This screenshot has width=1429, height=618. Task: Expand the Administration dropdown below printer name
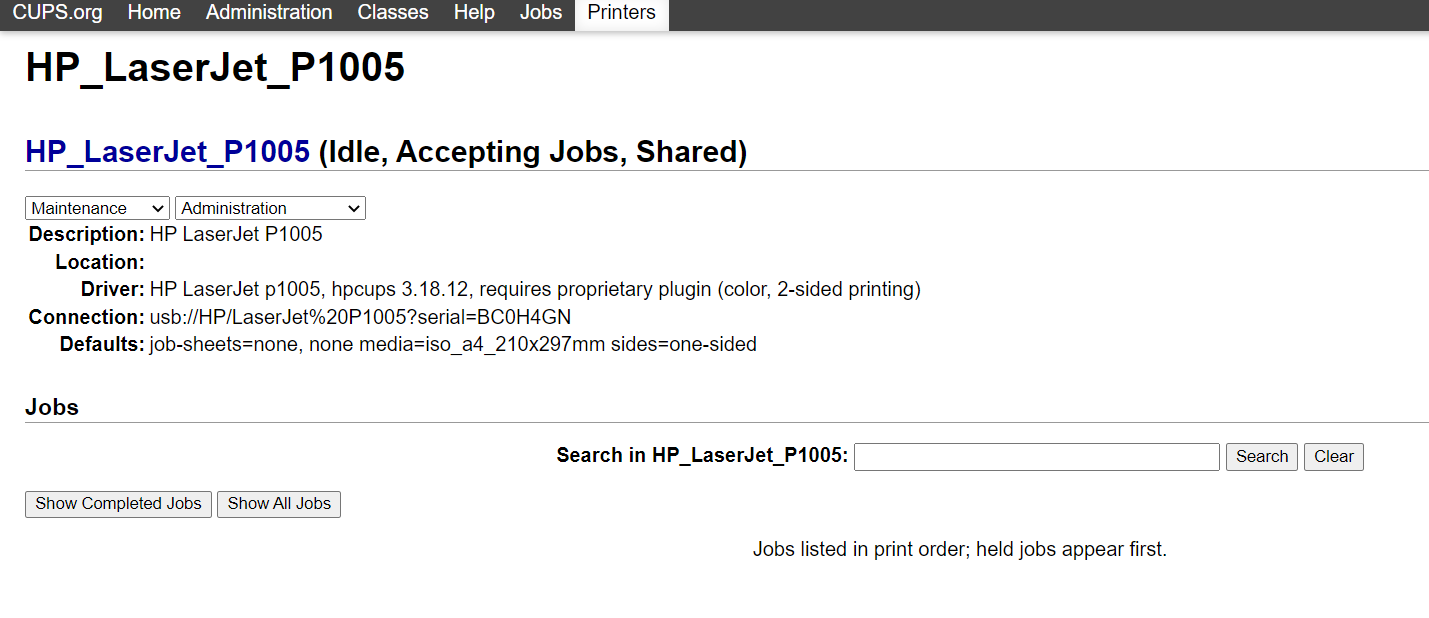click(270, 208)
